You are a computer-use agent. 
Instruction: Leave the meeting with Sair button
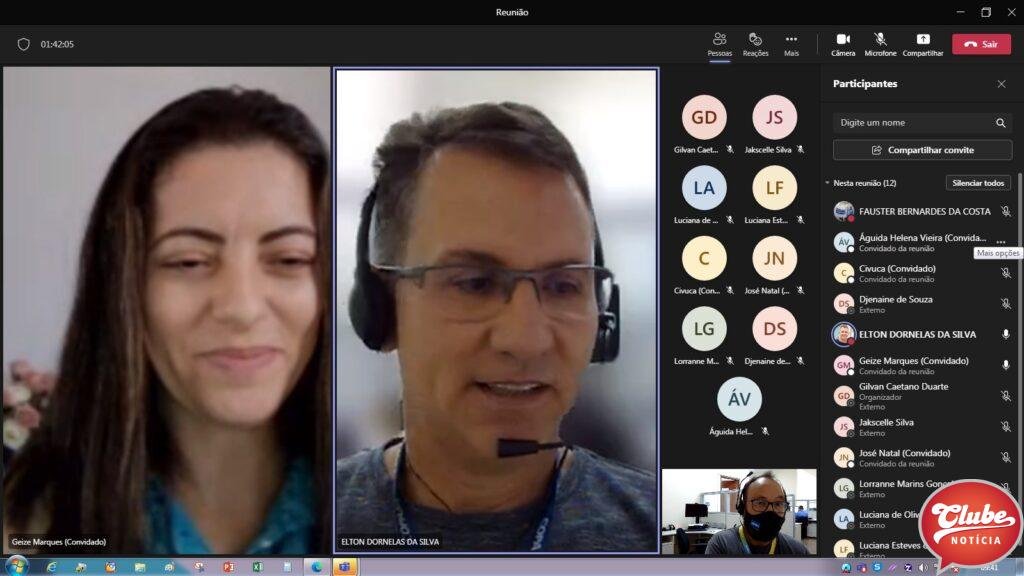tap(981, 44)
